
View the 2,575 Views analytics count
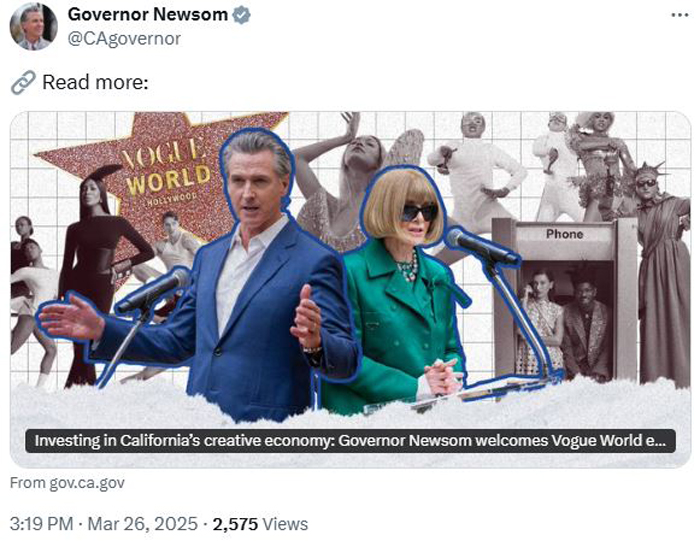tap(260, 524)
